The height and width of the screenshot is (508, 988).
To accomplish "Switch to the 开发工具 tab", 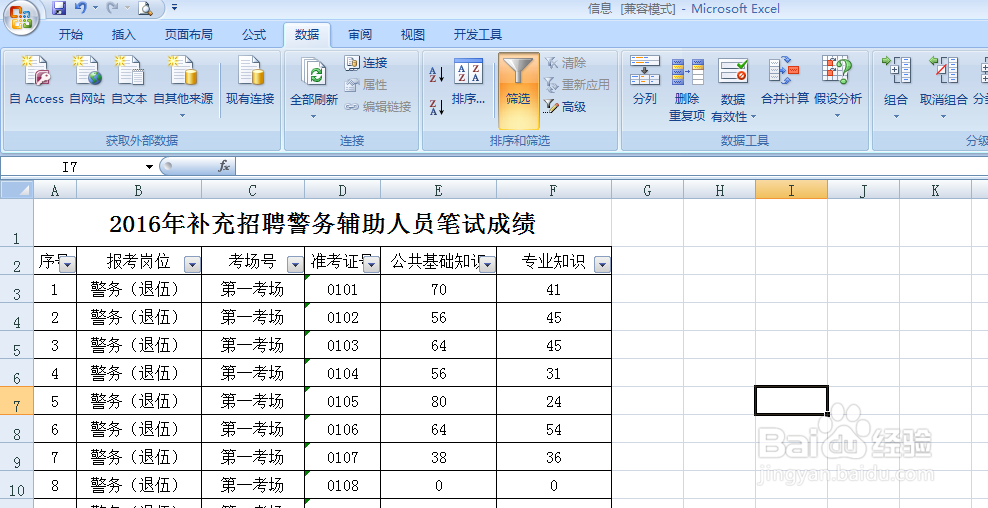I will (478, 35).
